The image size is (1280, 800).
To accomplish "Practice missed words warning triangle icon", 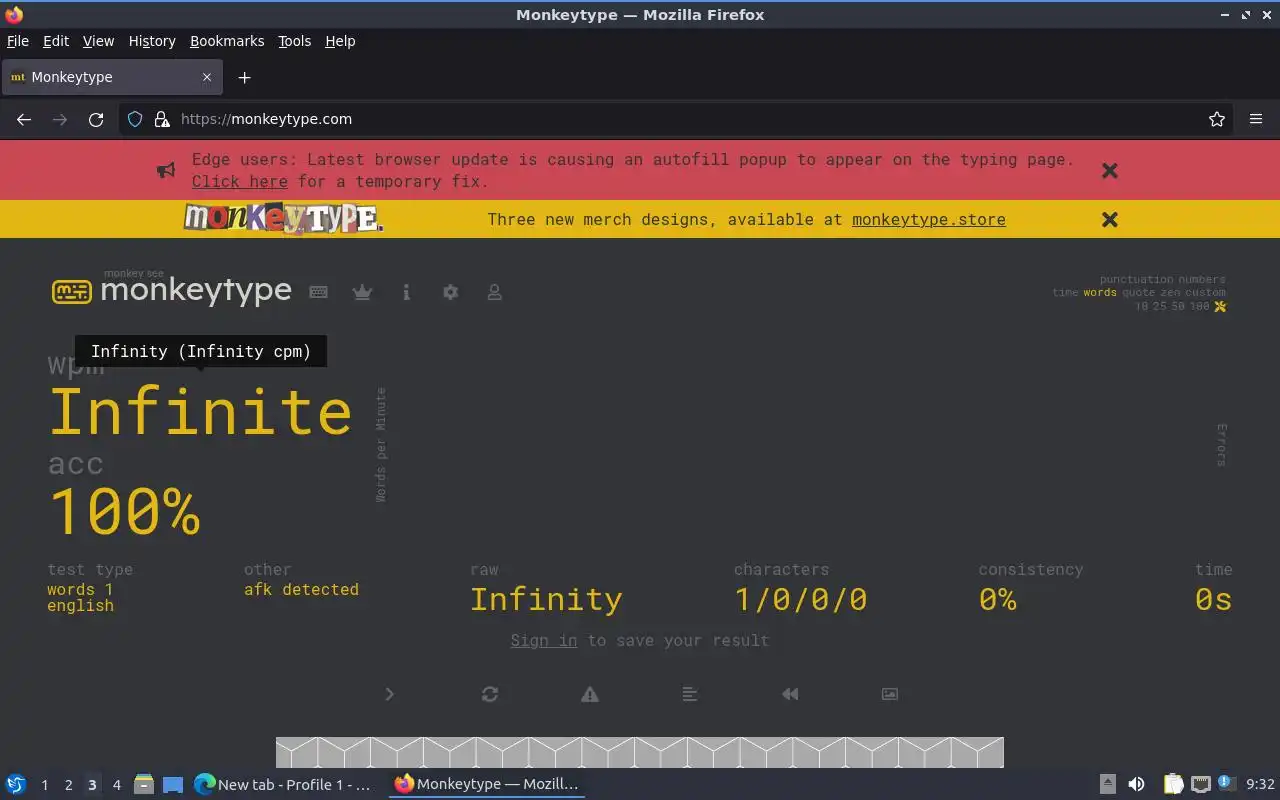I will click(590, 694).
